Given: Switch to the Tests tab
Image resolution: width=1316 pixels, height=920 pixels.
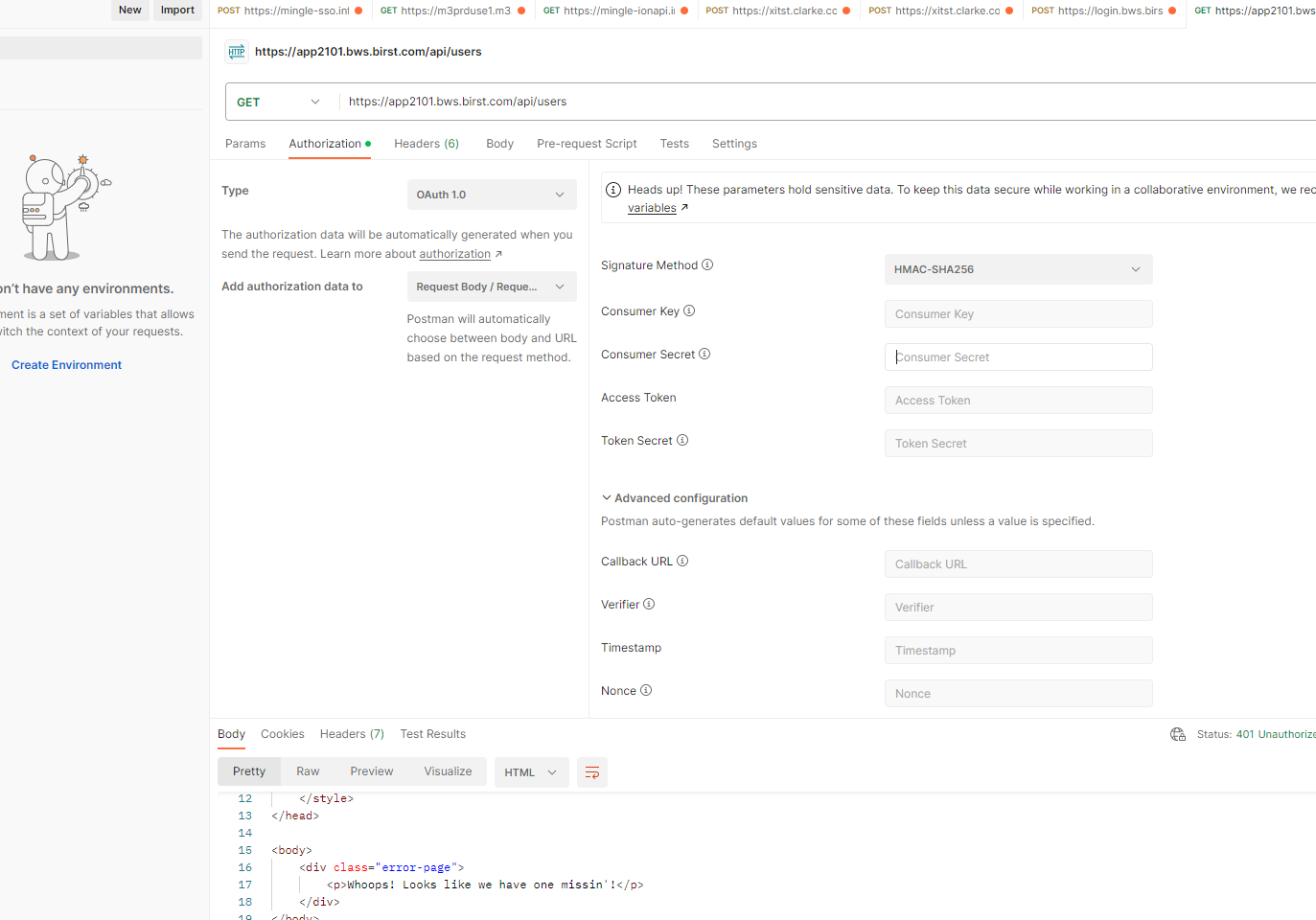Looking at the screenshot, I should (674, 144).
